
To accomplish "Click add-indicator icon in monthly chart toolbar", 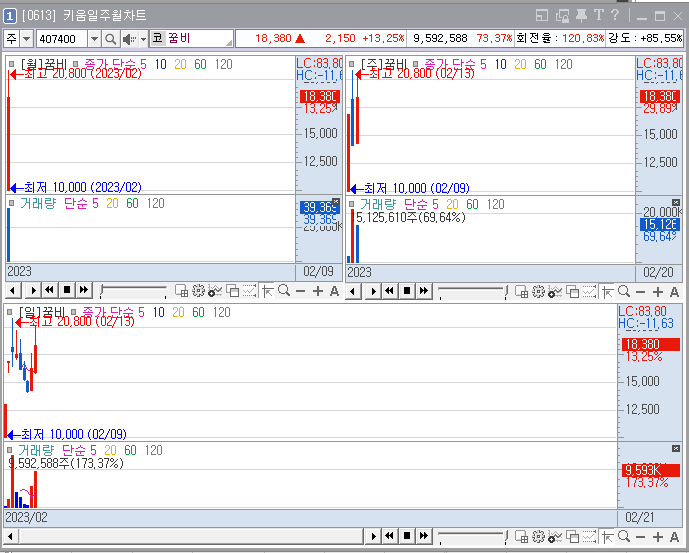I will [x=215, y=291].
